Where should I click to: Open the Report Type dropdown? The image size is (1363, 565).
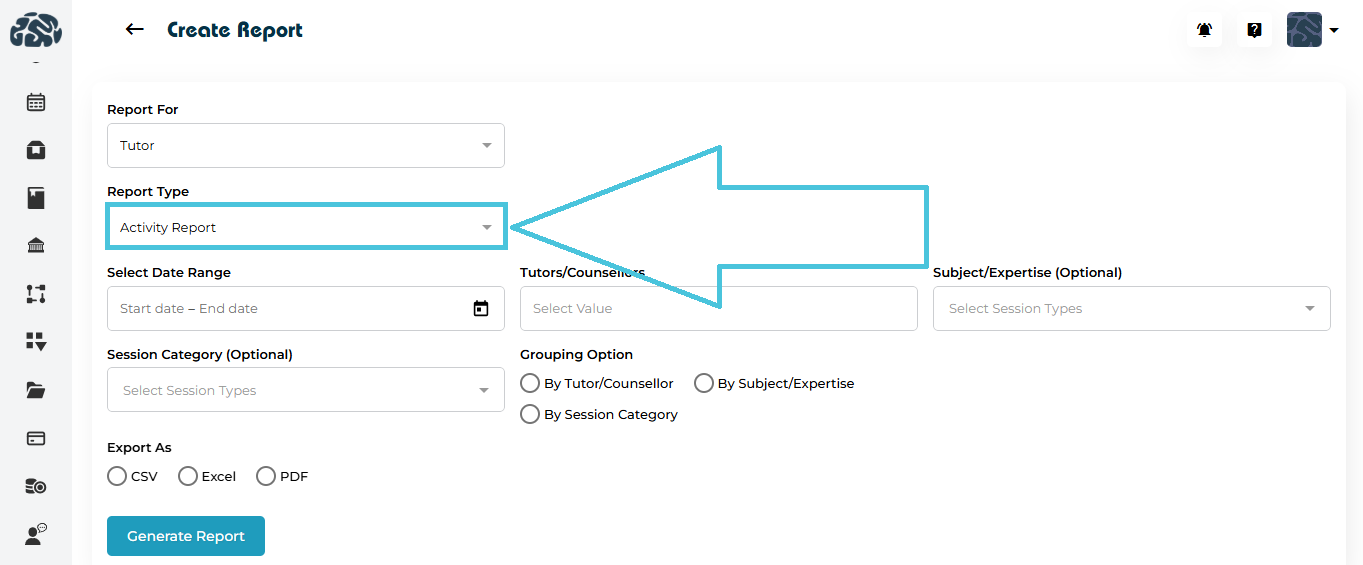(305, 228)
